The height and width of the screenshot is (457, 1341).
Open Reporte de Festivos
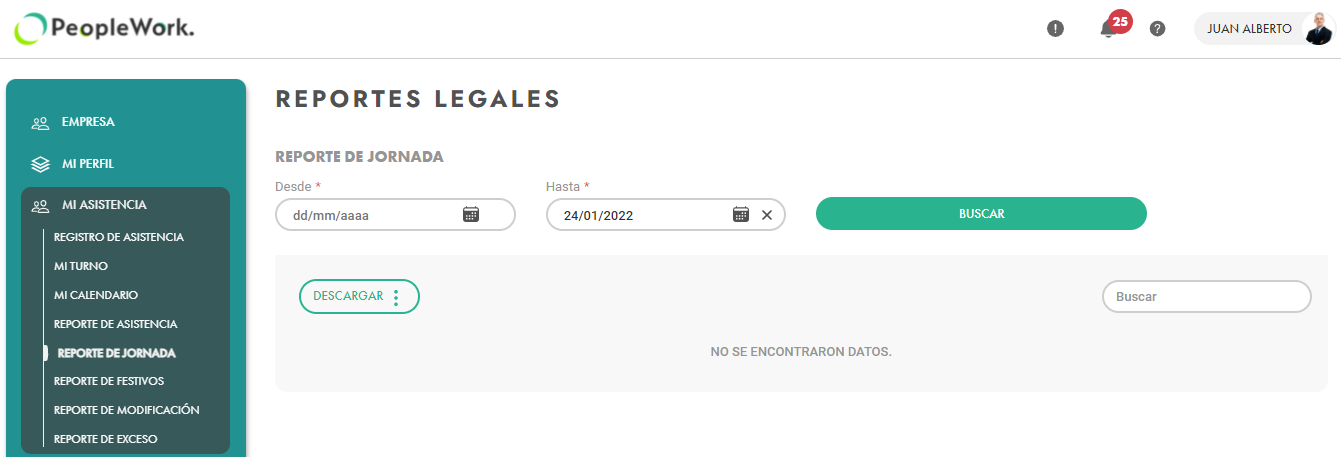109,381
